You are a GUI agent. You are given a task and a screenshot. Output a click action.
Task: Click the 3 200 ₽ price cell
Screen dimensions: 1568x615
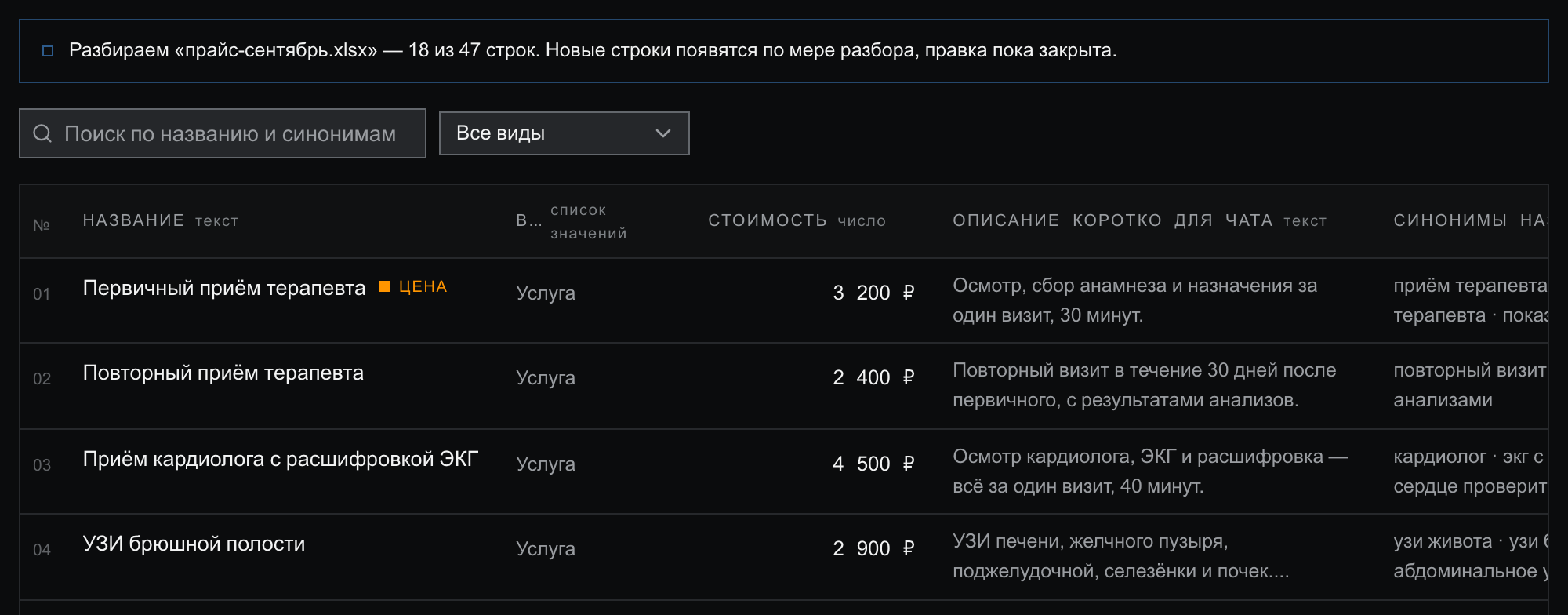(873, 293)
